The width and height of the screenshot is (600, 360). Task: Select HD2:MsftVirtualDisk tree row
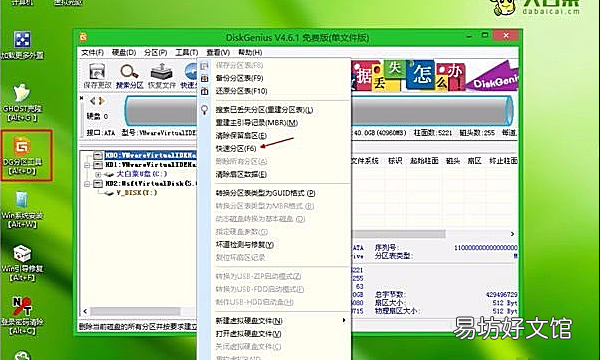(x=150, y=184)
